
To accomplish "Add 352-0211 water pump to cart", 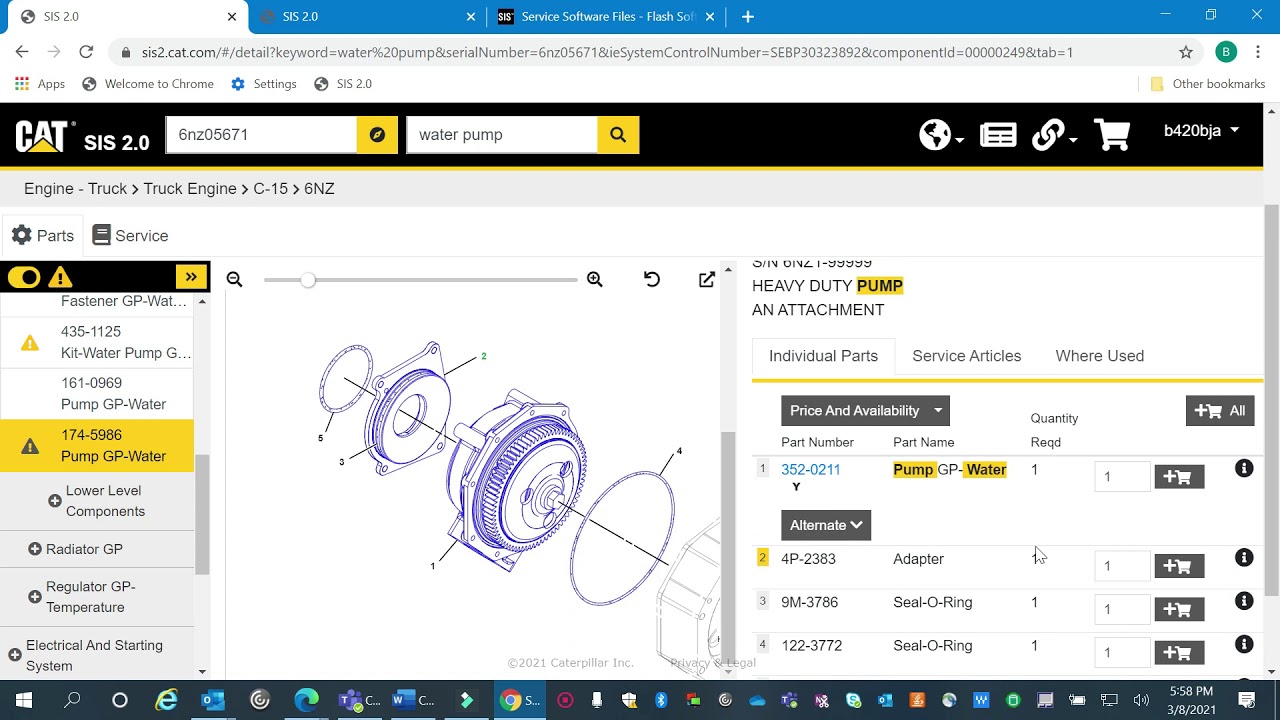I will point(1179,477).
